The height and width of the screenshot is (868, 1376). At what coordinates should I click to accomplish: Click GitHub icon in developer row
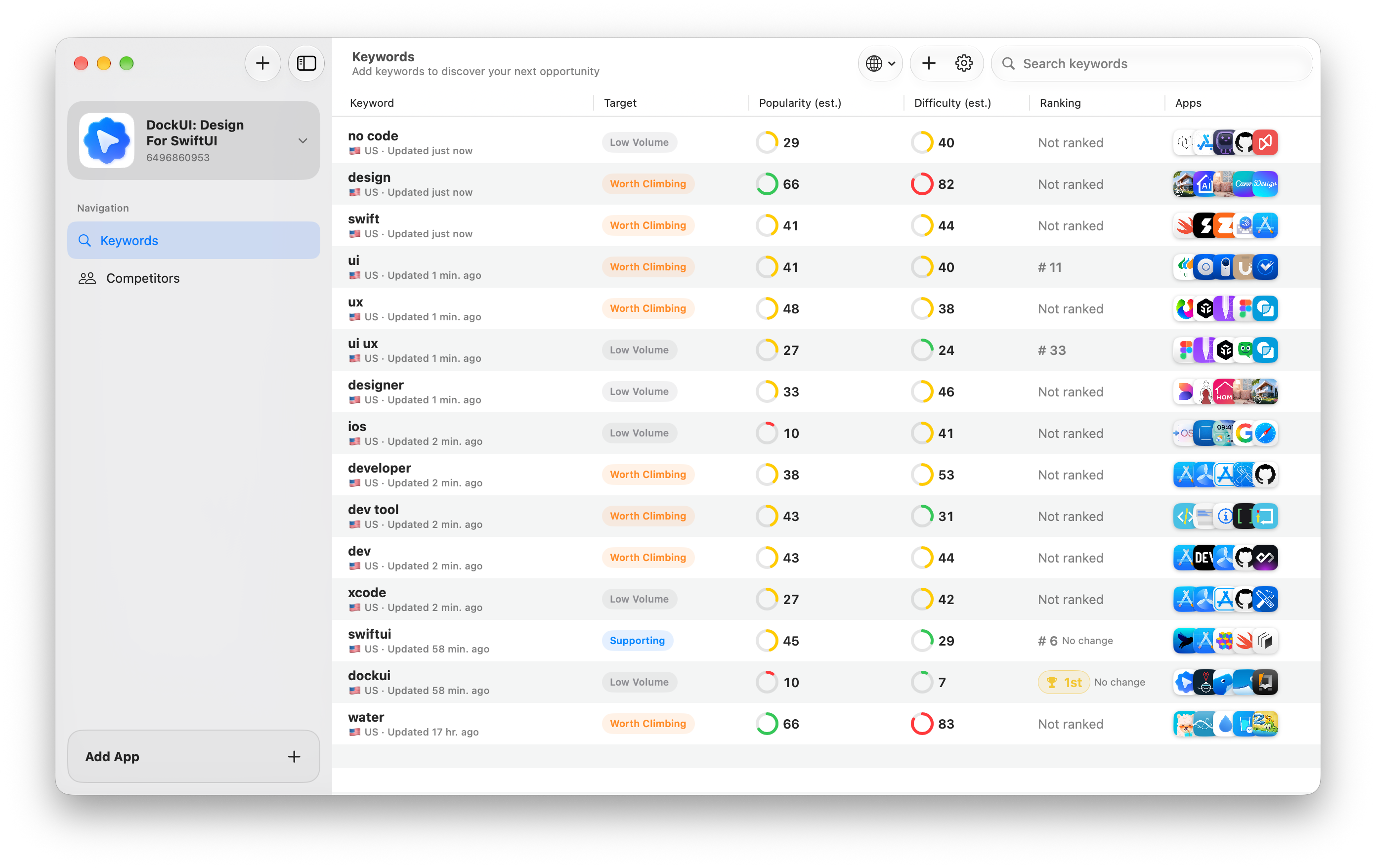click(1265, 475)
